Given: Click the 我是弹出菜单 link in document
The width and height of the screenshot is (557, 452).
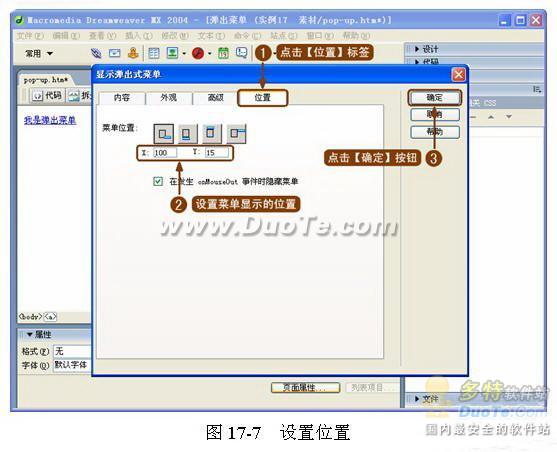Looking at the screenshot, I should pos(50,120).
